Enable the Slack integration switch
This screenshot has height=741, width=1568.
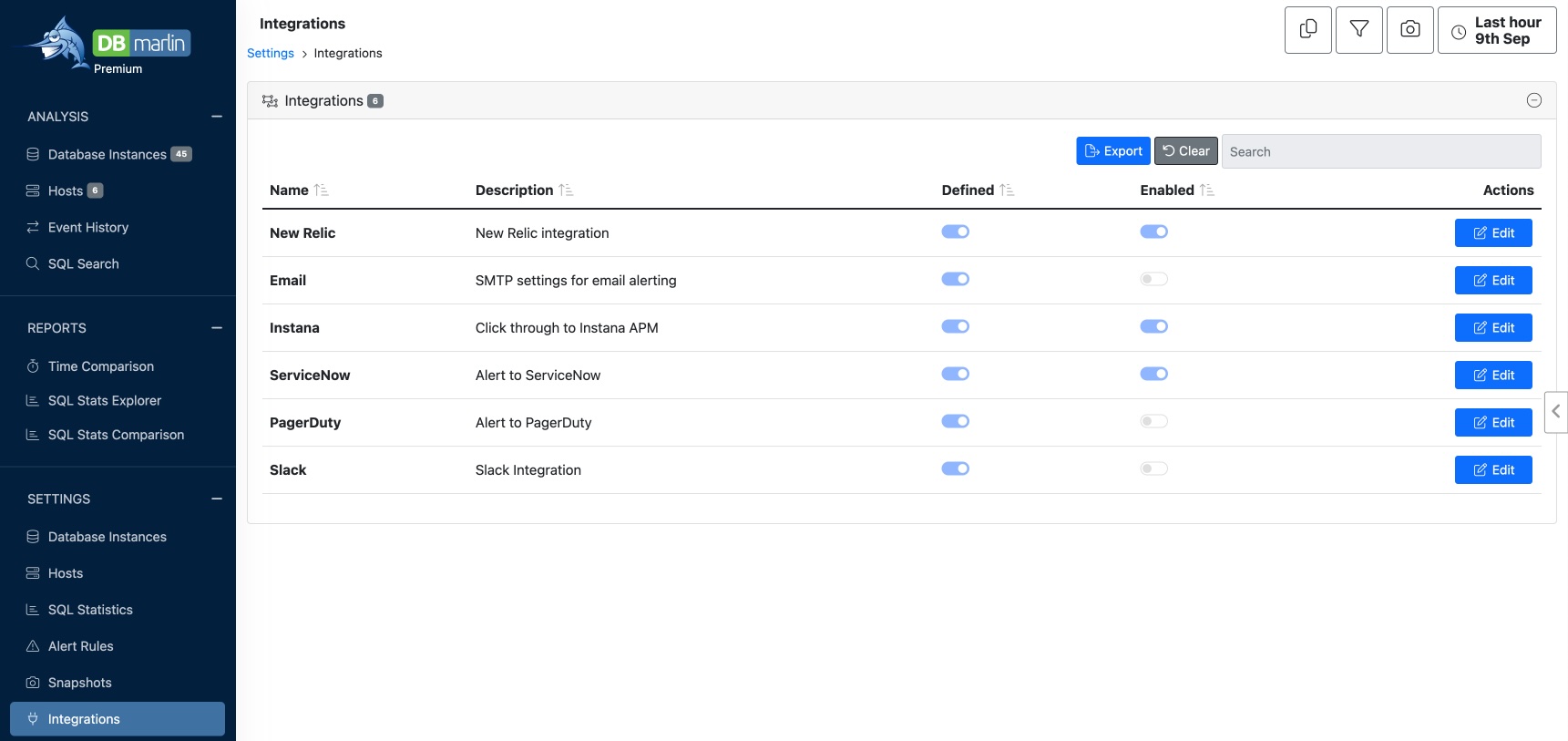click(x=1153, y=468)
